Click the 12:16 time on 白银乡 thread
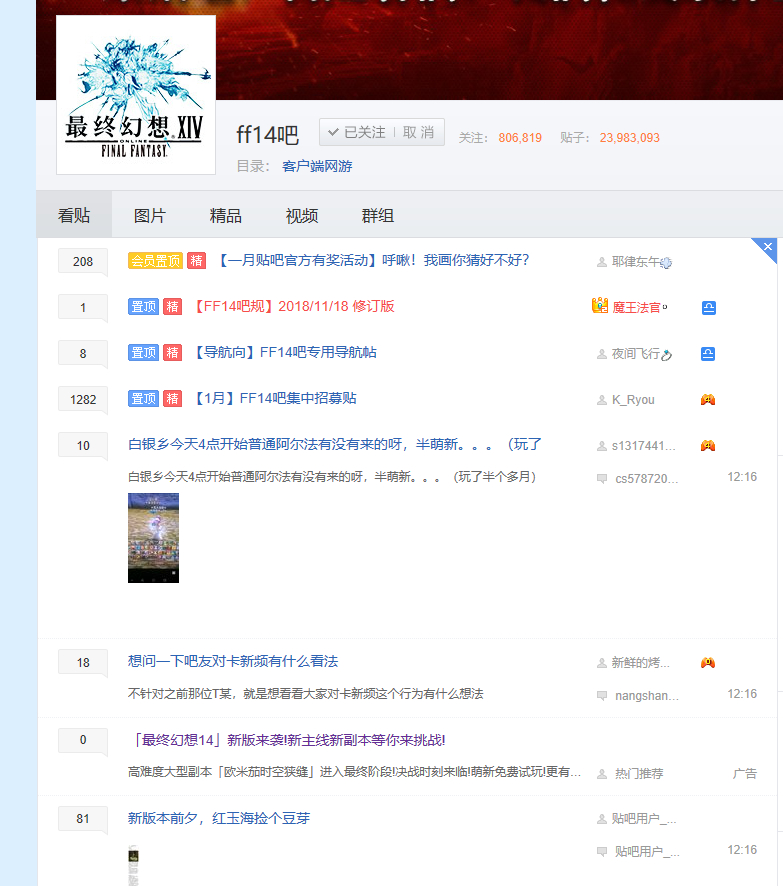Screen dimensions: 783x886 pyautogui.click(x=742, y=477)
